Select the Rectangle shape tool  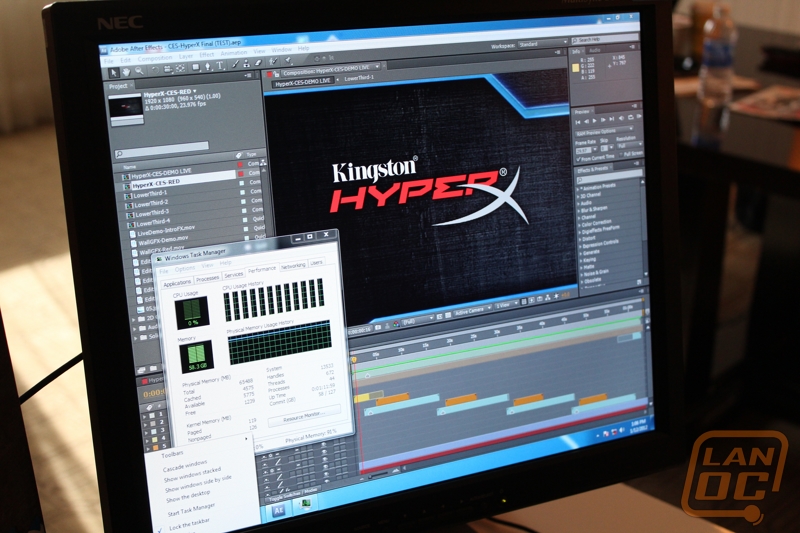pyautogui.click(x=196, y=67)
